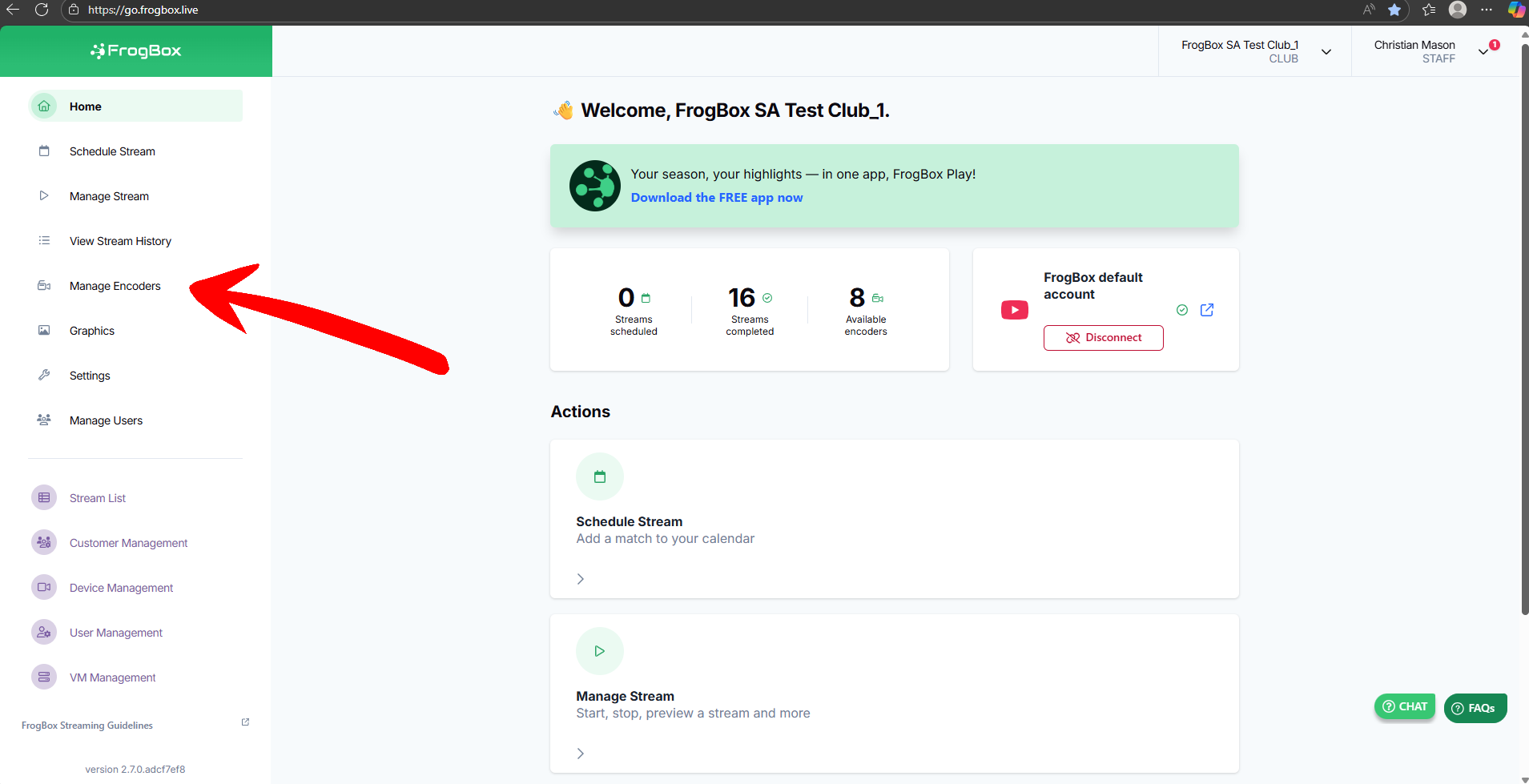This screenshot has width=1529, height=784.
Task: Click the notification badge on user menu
Action: coord(1495,45)
